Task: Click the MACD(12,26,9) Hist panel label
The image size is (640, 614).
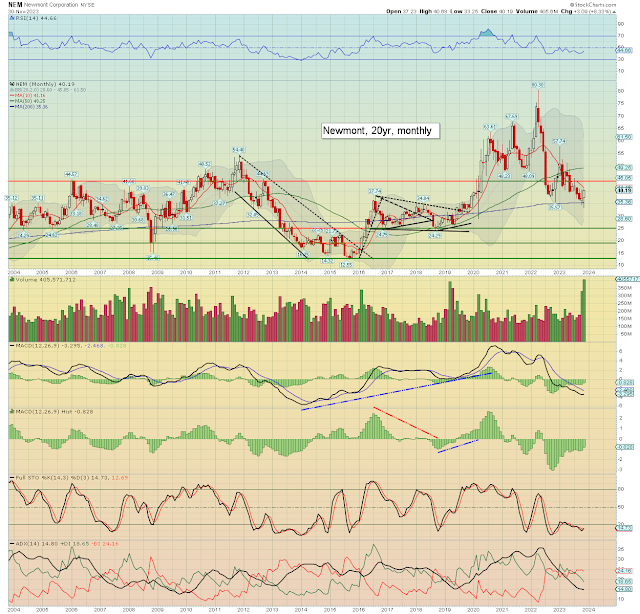Action: [x=51, y=412]
